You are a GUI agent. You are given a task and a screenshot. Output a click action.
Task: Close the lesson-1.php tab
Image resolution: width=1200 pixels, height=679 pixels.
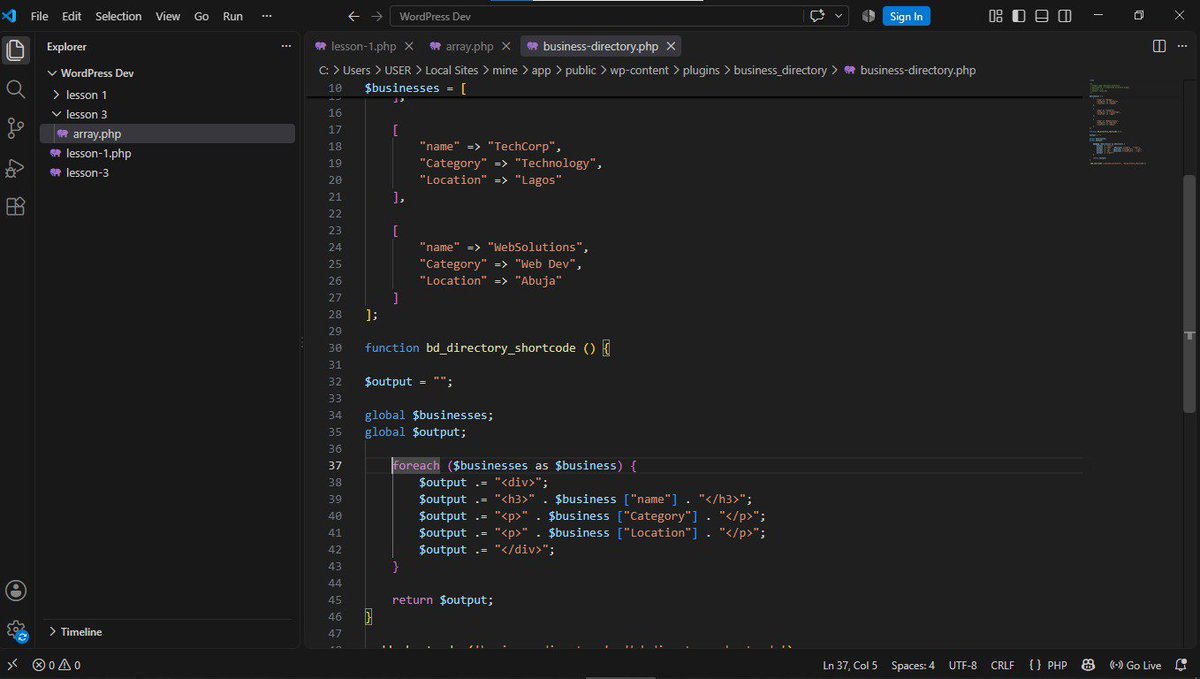pos(409,46)
